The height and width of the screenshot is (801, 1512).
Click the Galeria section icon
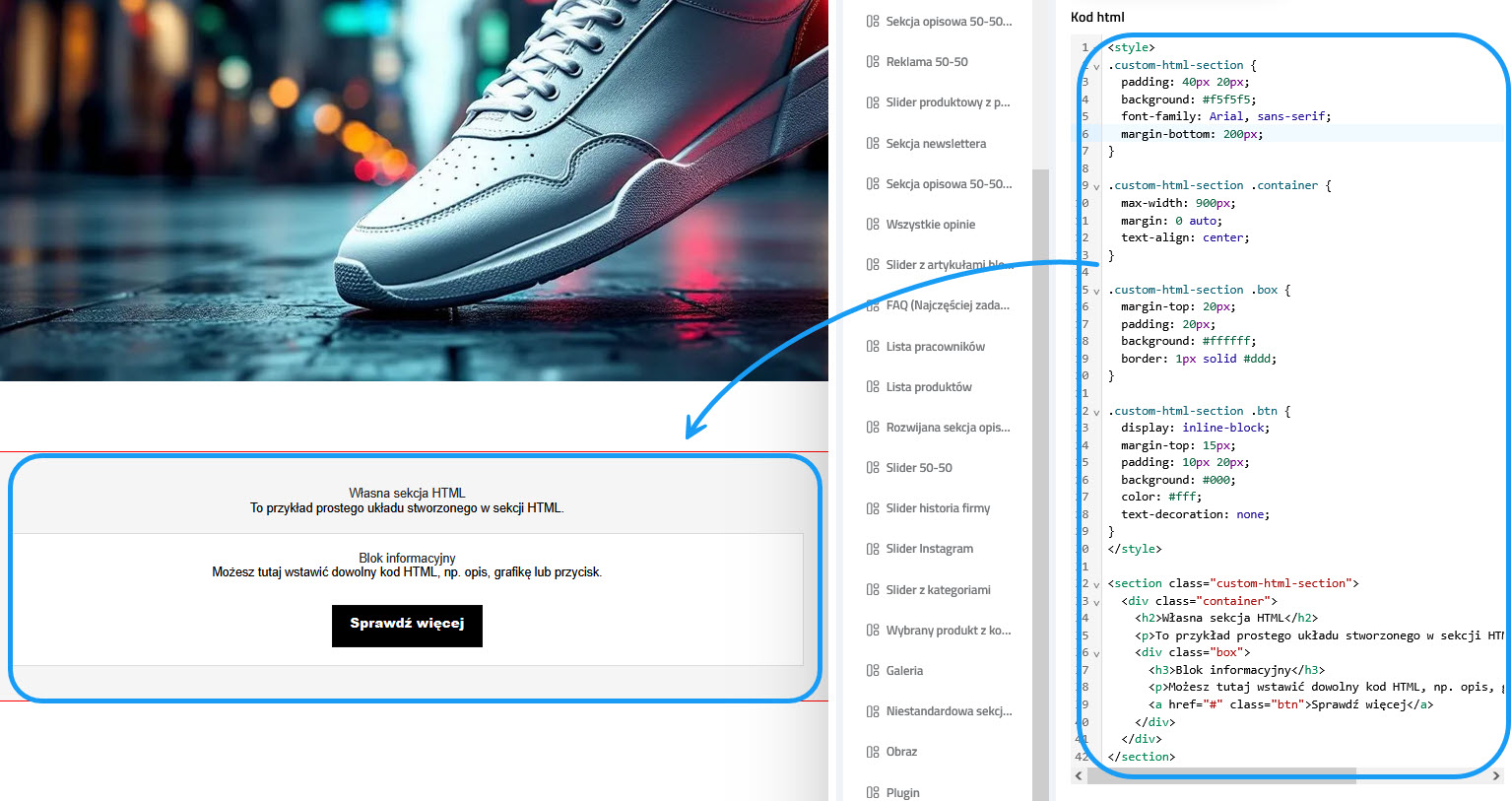[872, 670]
